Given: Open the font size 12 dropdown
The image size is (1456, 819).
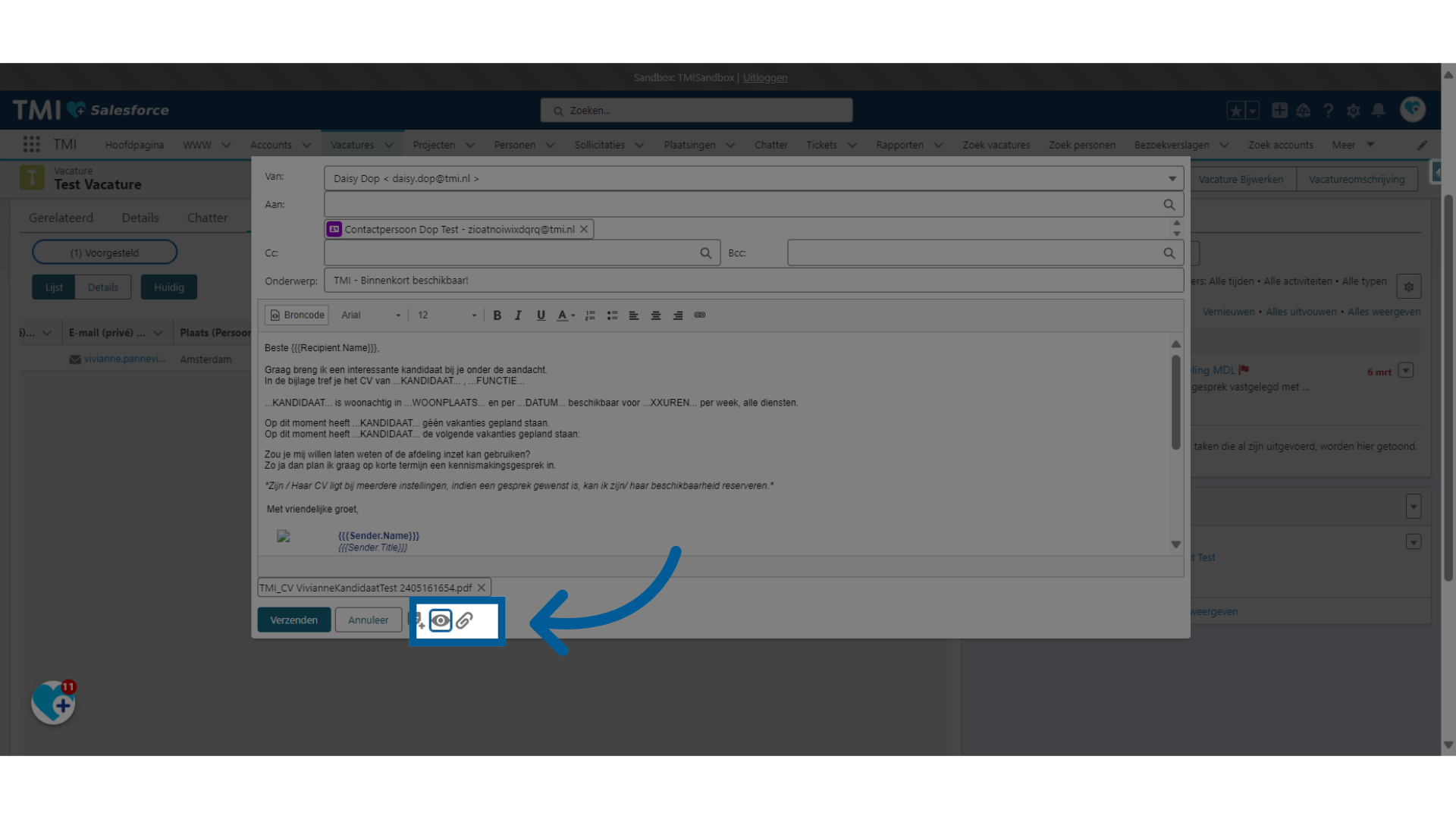Looking at the screenshot, I should tap(447, 315).
